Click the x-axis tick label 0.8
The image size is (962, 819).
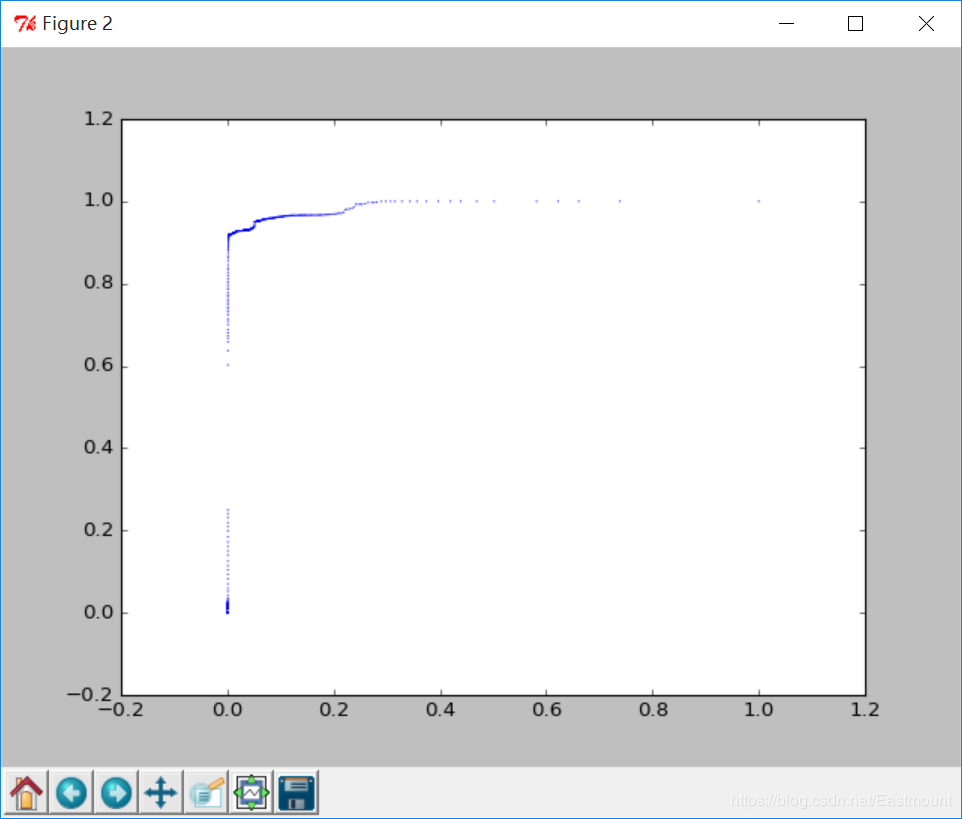653,710
